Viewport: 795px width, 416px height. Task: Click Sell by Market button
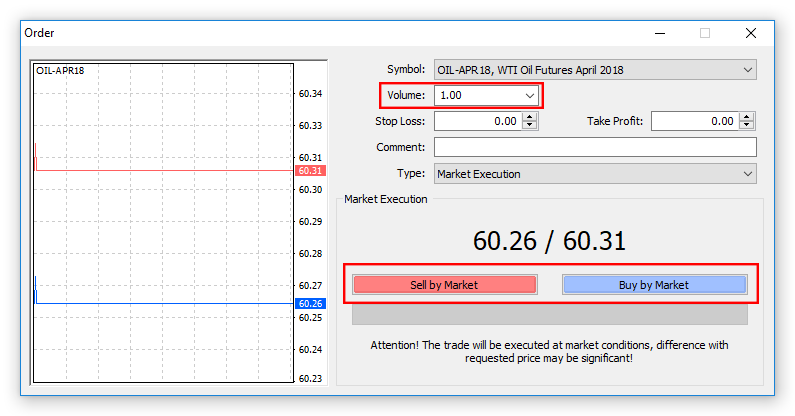point(445,285)
